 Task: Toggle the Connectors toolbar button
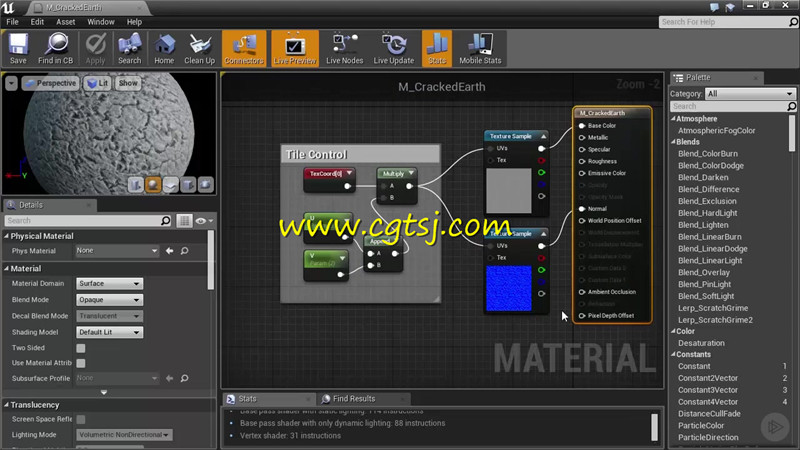point(244,48)
